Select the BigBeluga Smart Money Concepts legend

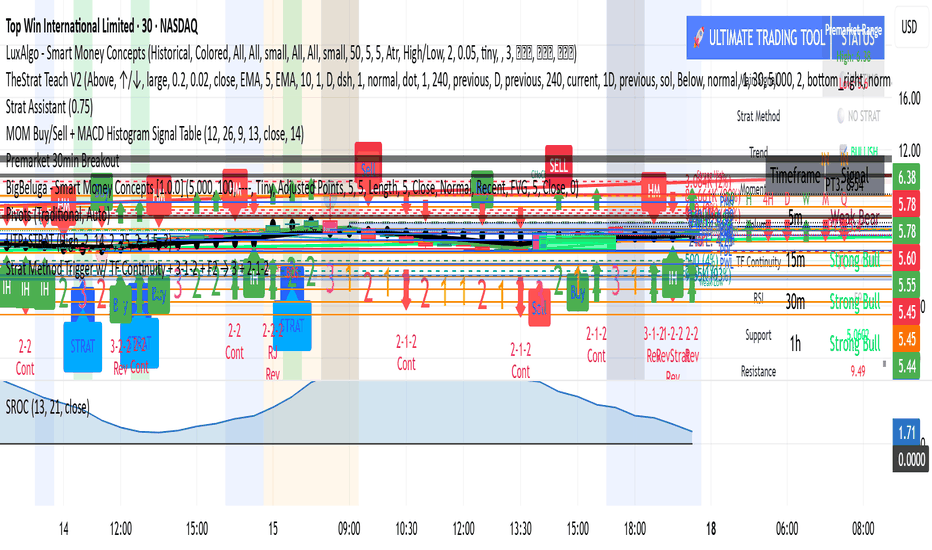[x=292, y=188]
